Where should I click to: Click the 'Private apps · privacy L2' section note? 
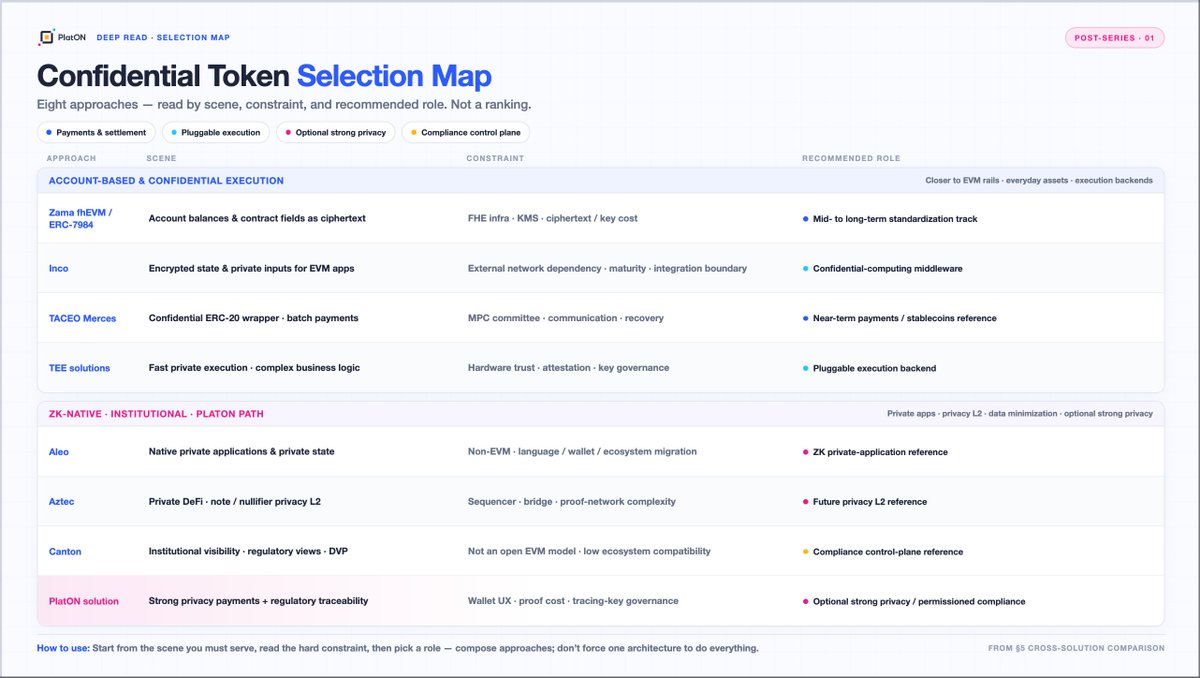pyautogui.click(x=1019, y=413)
